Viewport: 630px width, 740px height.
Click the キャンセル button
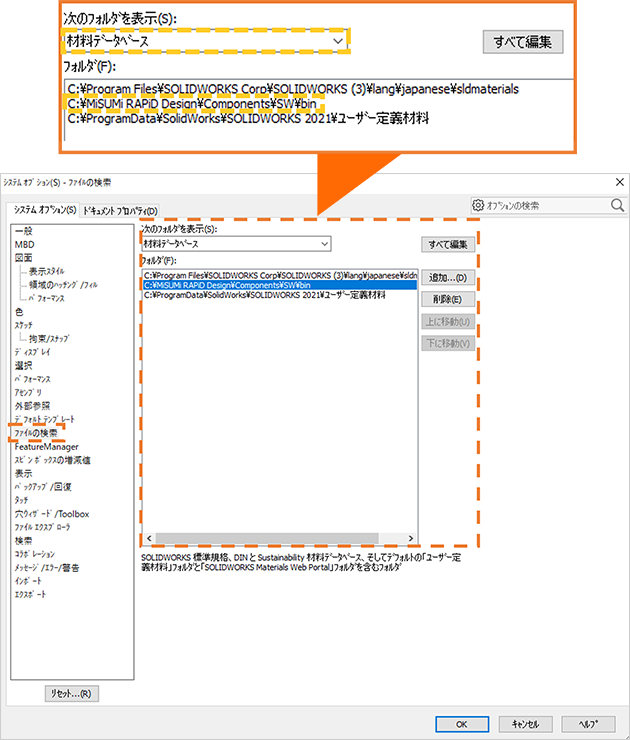coord(525,723)
